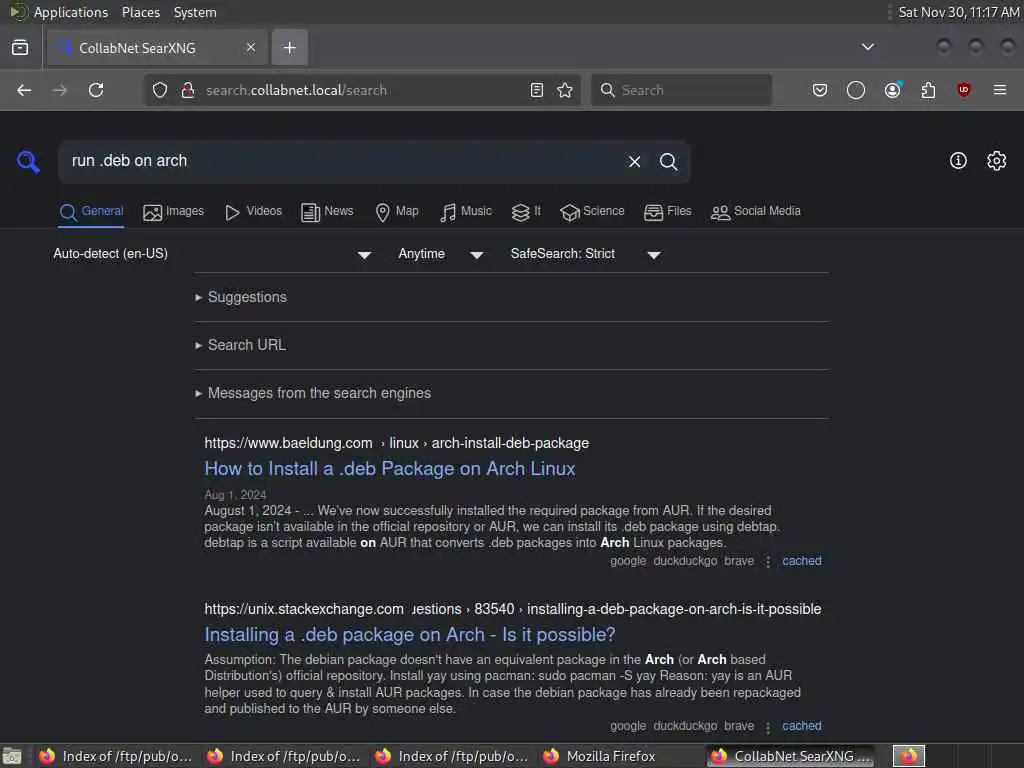This screenshot has height=768, width=1024.
Task: Open Installing a .deb package on Arch link
Action: [410, 635]
